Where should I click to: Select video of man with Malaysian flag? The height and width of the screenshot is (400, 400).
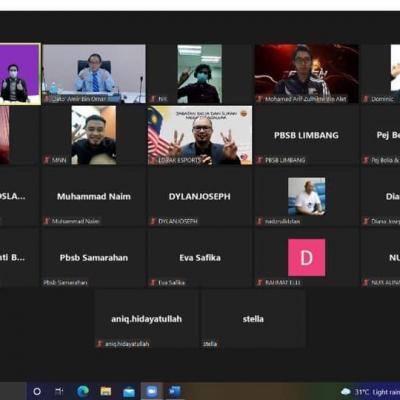click(200, 135)
